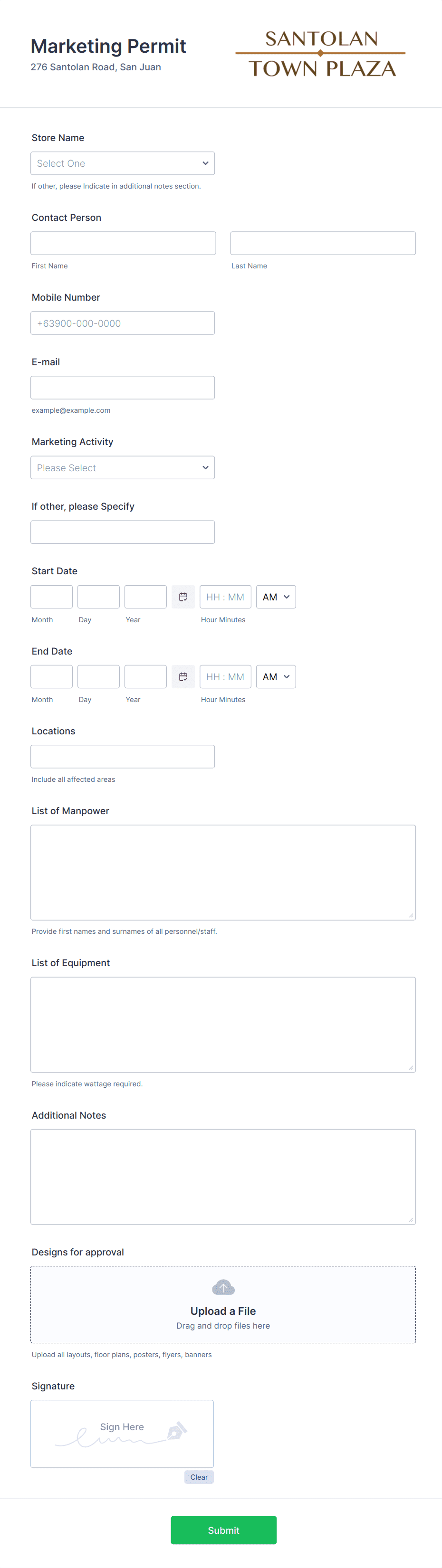This screenshot has height=1568, width=442.
Task: Open the End Date calendar picker icon
Action: tap(183, 676)
